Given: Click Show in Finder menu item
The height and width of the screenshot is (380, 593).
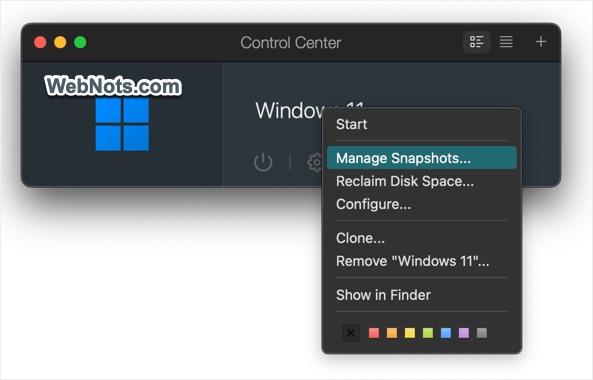Looking at the screenshot, I should click(422, 295).
